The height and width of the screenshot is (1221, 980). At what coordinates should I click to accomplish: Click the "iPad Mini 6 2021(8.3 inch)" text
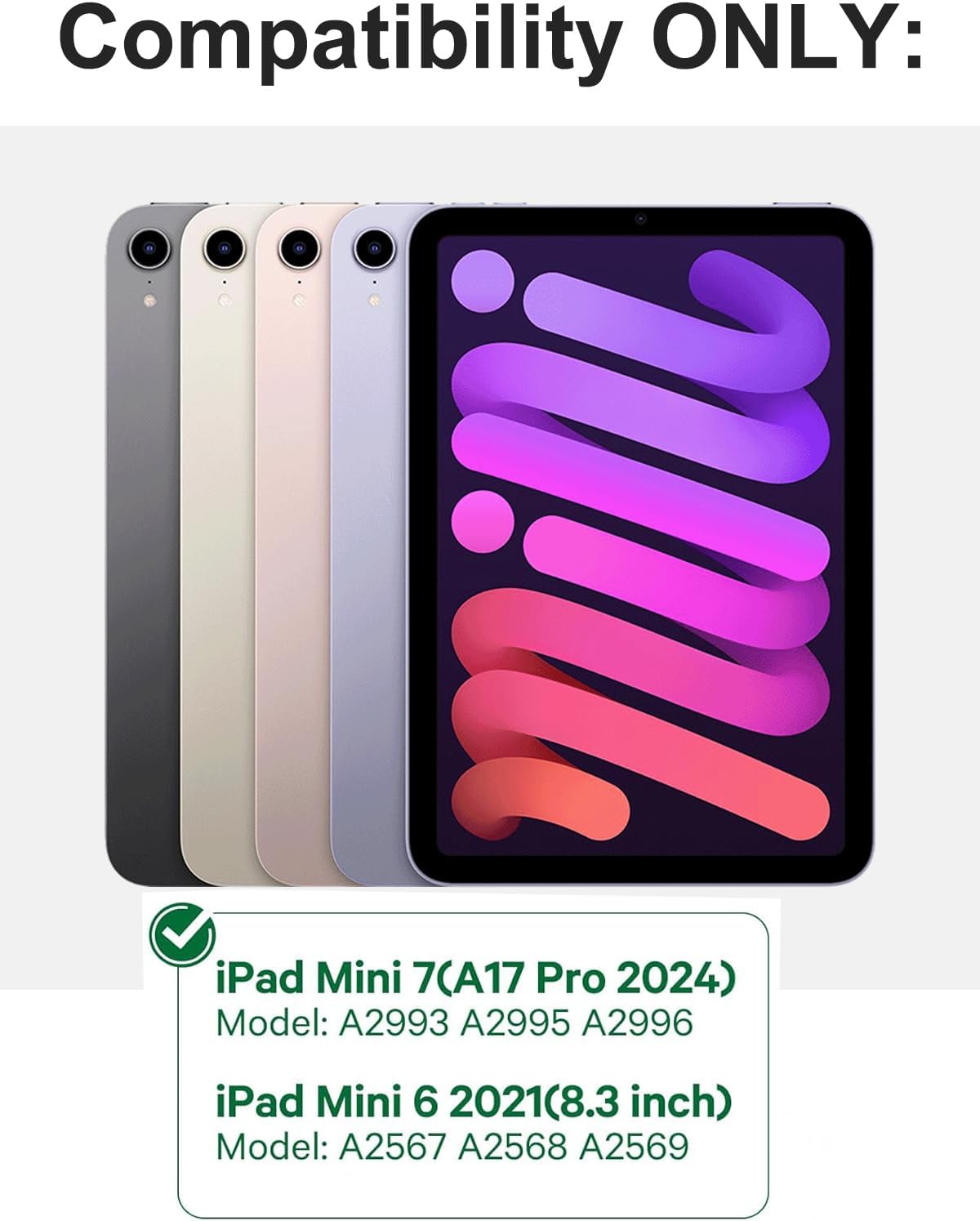coord(474,1102)
